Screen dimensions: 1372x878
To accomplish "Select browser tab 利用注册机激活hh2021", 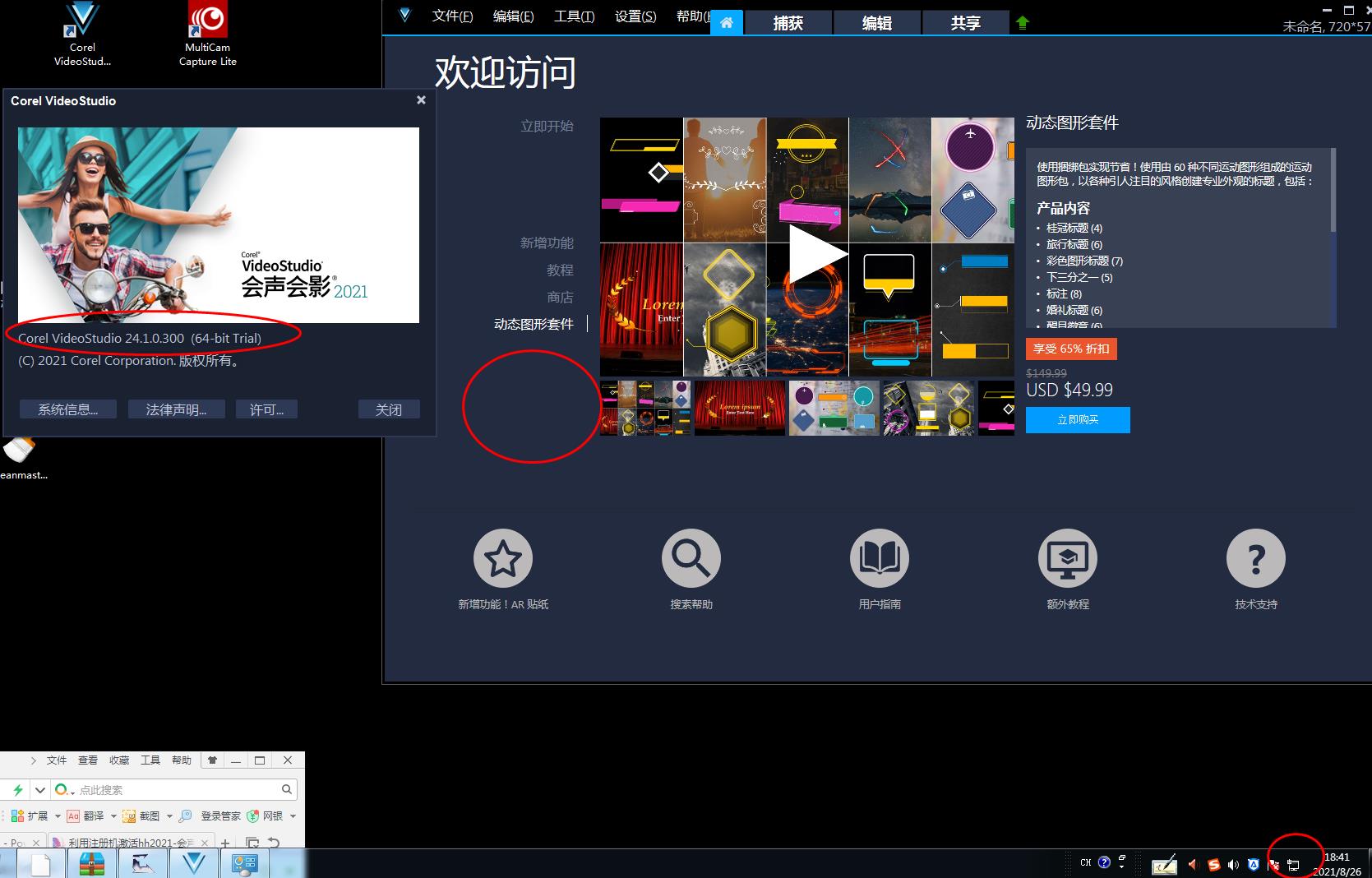I will tap(131, 843).
